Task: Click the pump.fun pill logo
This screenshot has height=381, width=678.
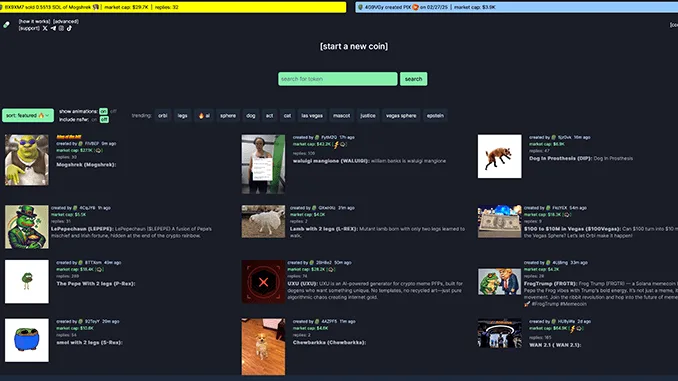Action: (x=6, y=25)
